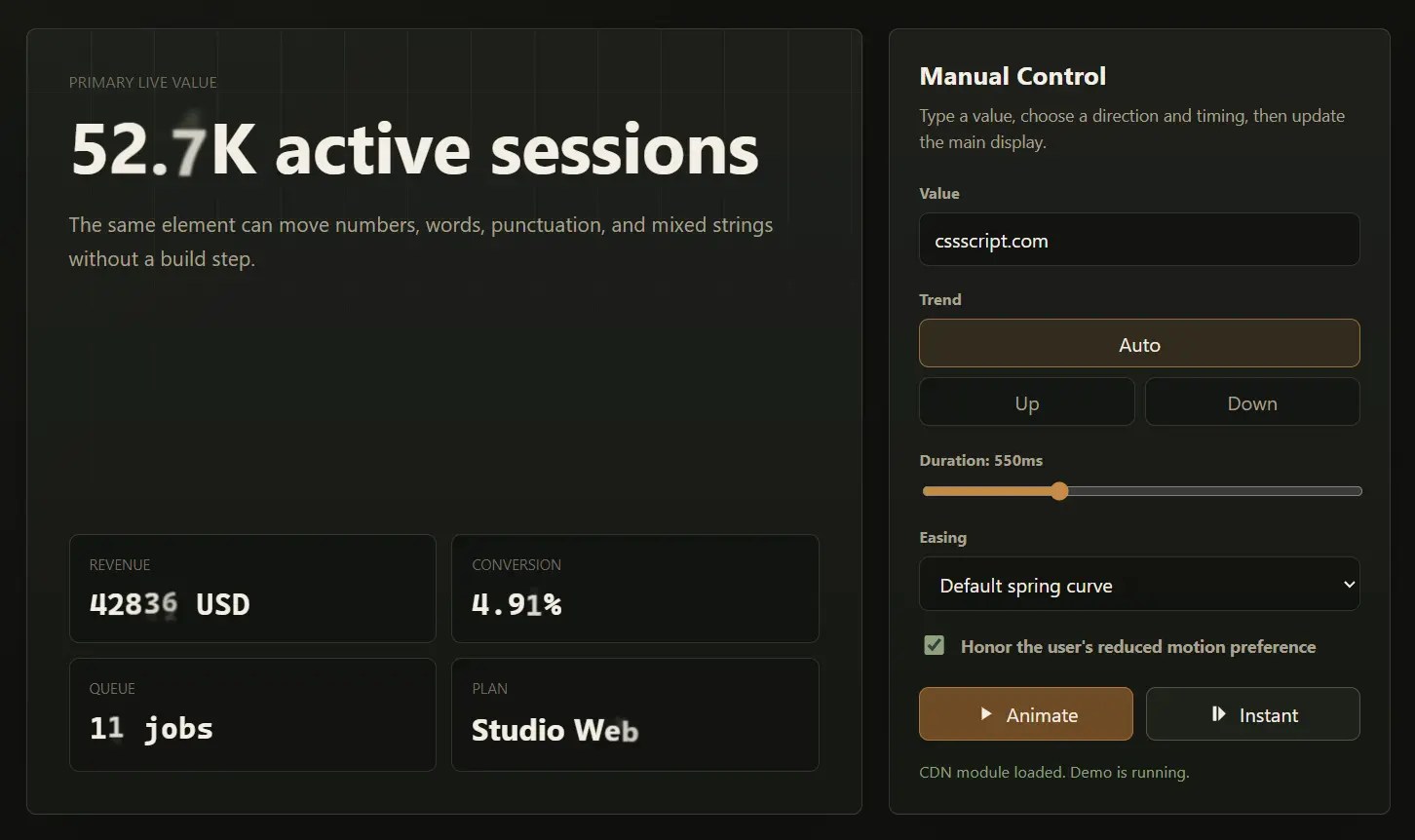Select the Up trend option

[1027, 401]
